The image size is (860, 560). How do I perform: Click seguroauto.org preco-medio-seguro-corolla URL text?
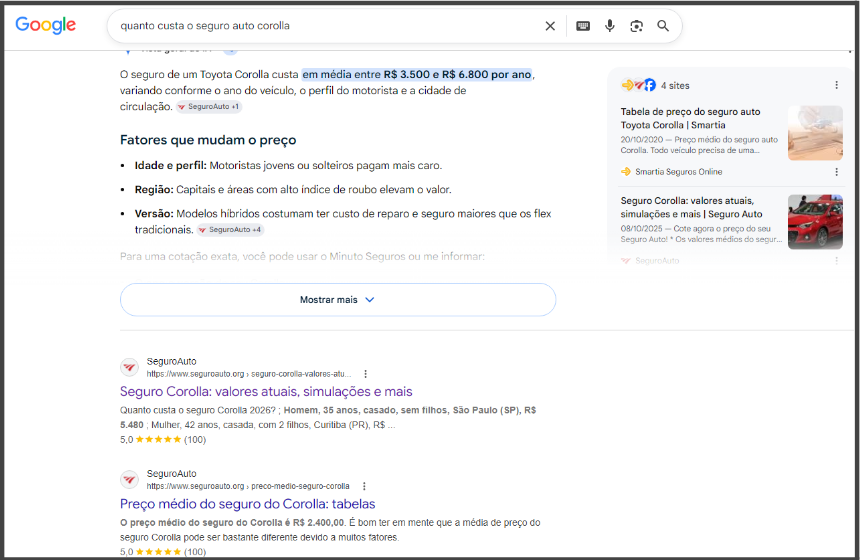click(248, 487)
